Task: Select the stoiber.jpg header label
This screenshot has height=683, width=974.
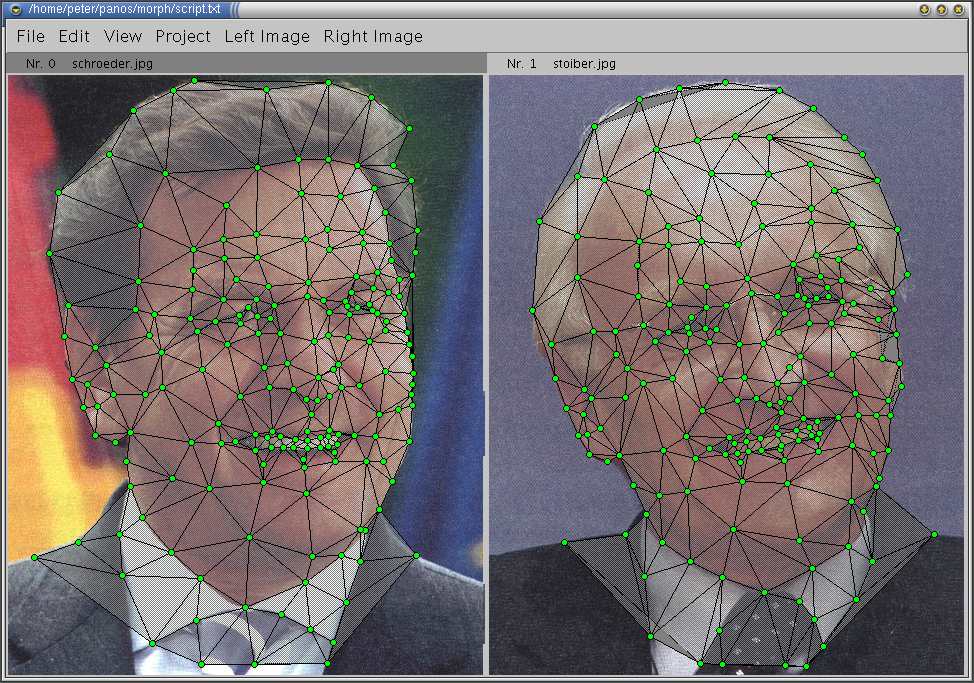Action: coord(585,63)
